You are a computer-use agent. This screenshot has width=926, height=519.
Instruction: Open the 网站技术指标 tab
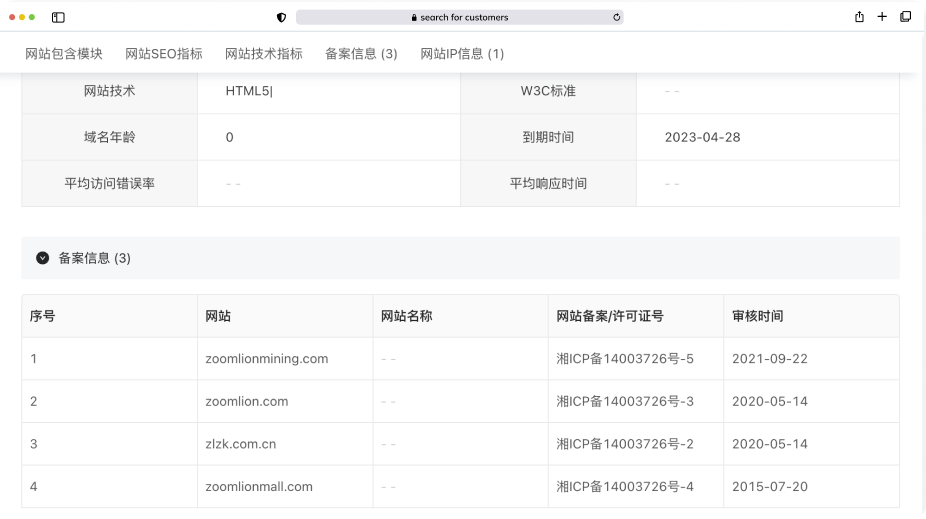pos(264,54)
